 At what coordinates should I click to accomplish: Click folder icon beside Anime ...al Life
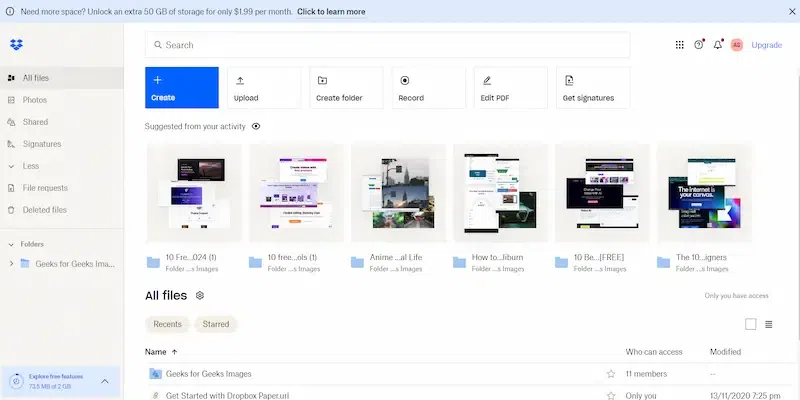coord(357,262)
